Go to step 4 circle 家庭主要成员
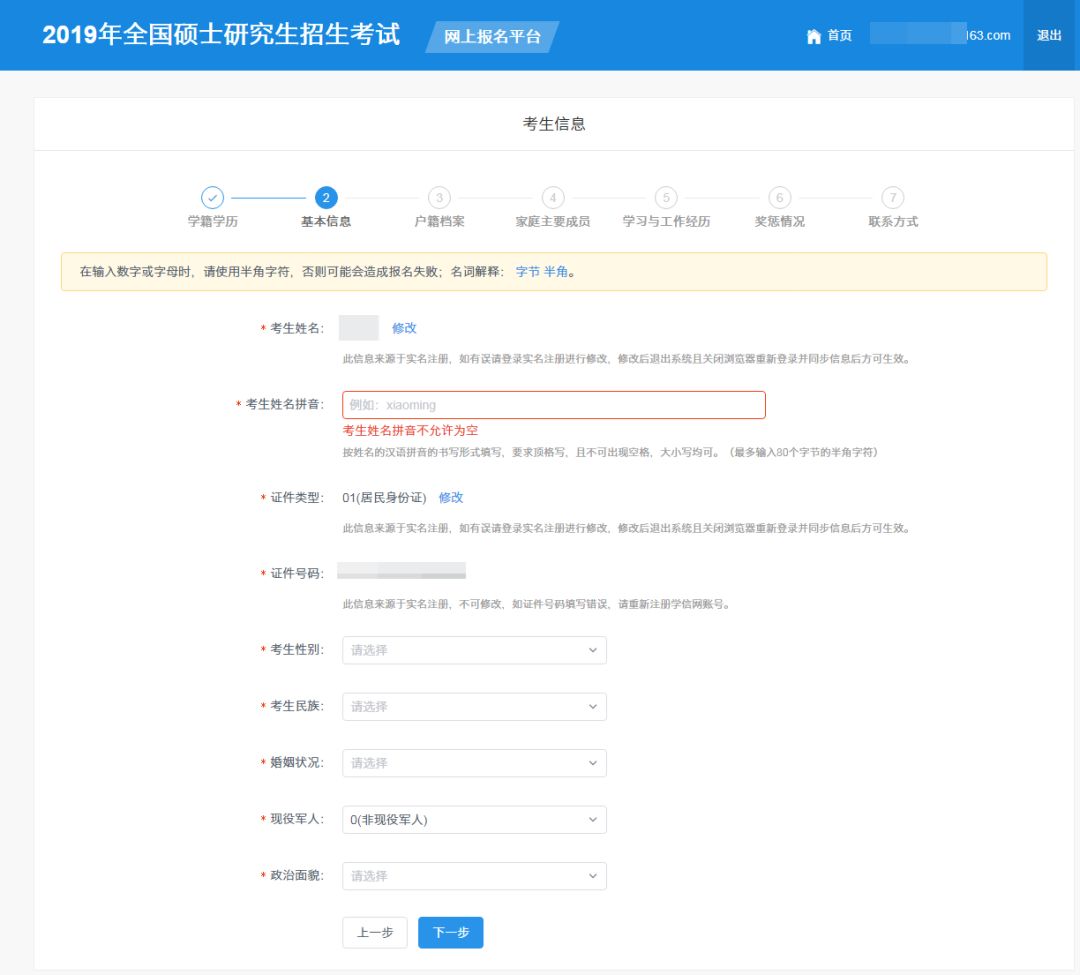The height and width of the screenshot is (975, 1080). pyautogui.click(x=553, y=198)
